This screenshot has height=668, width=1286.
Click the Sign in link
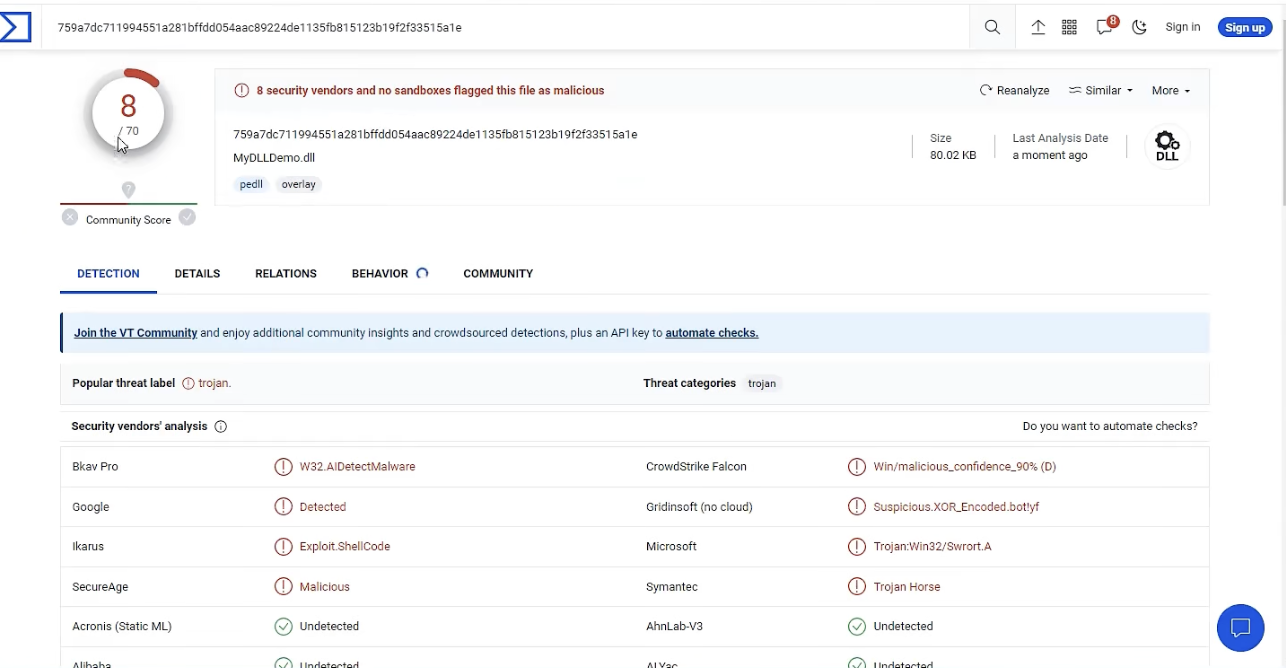tap(1182, 27)
